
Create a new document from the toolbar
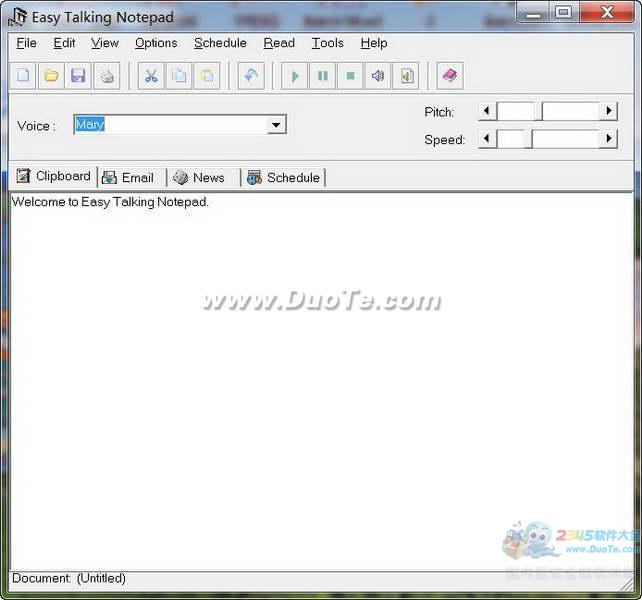(x=23, y=76)
